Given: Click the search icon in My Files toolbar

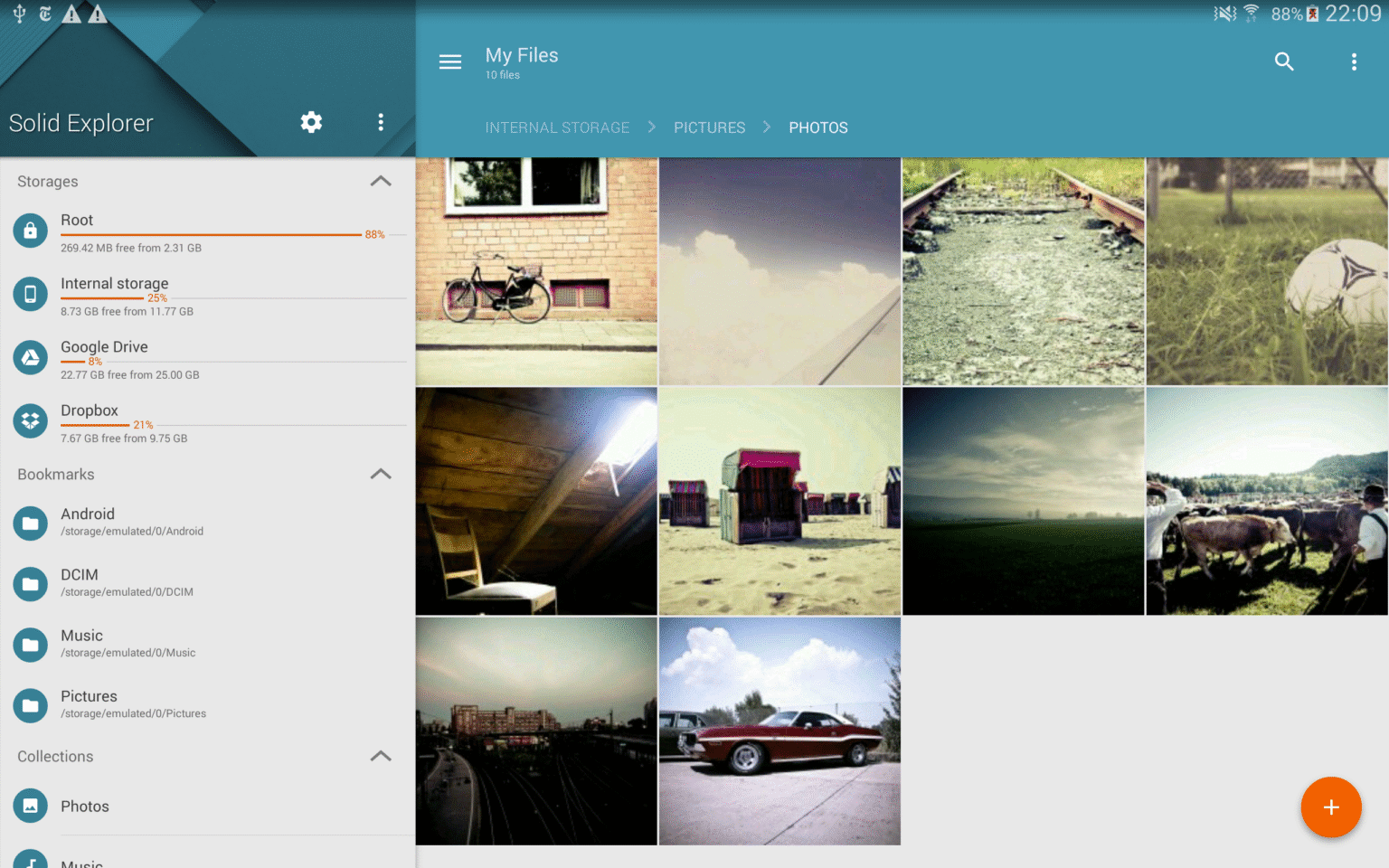Looking at the screenshot, I should pos(1284,61).
